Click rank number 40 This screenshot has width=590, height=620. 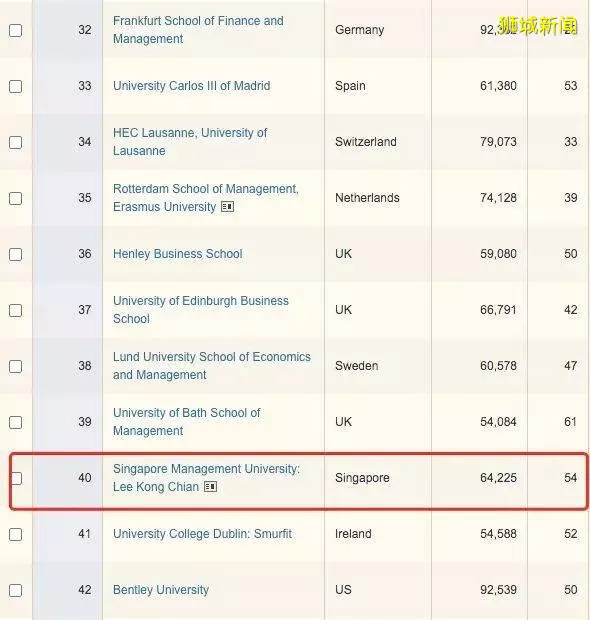click(x=85, y=478)
